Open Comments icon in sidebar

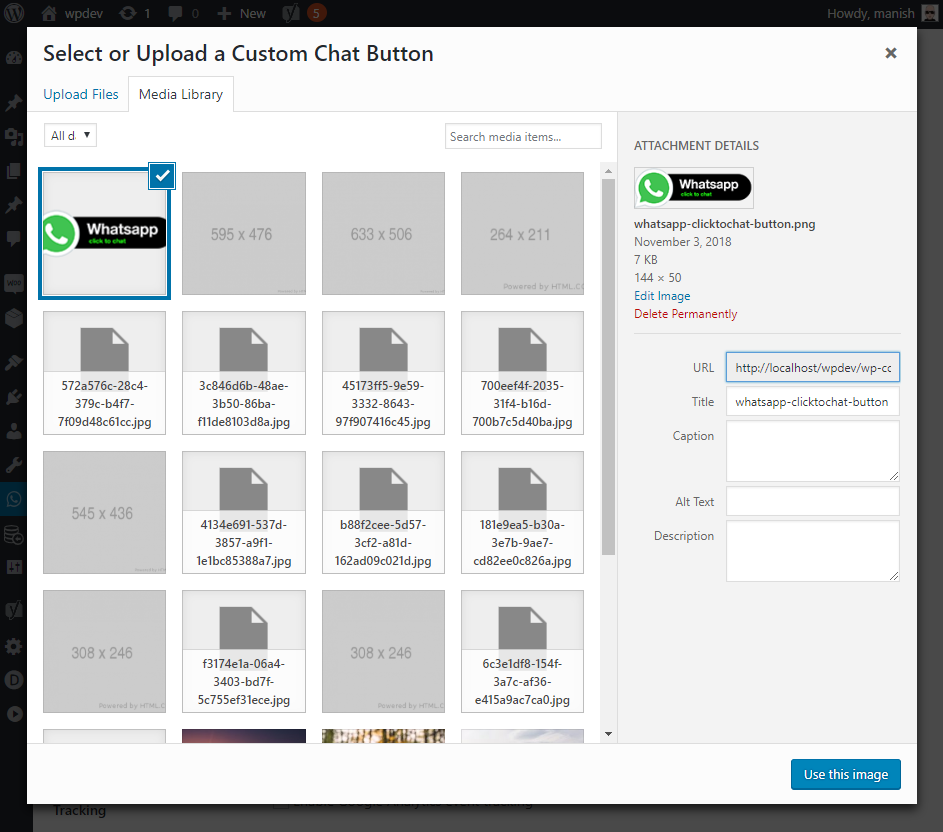click(13, 238)
